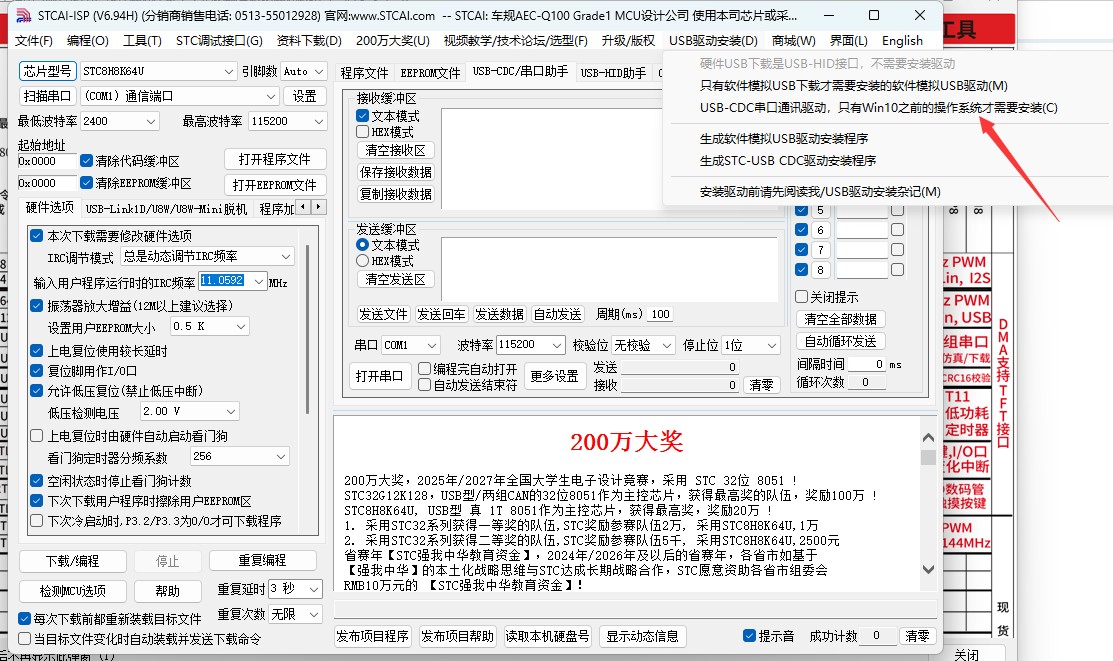
Task: Click the scrollbar thumb of 200万大奖 text panel
Action: tap(928, 457)
